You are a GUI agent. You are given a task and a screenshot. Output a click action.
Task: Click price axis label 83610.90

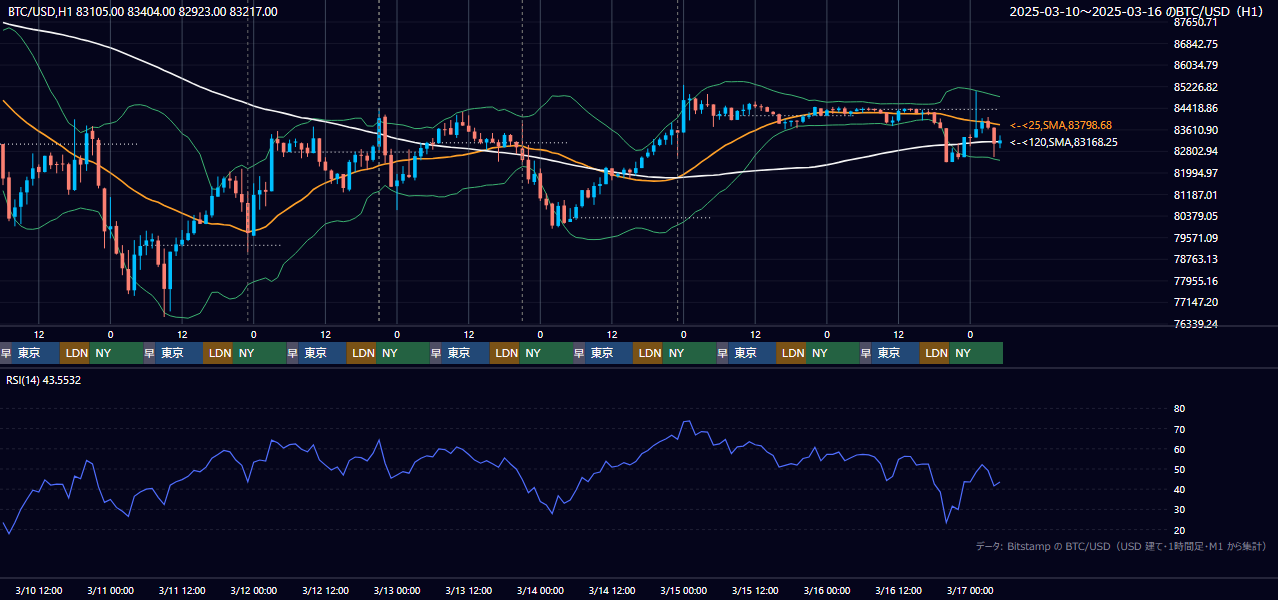[x=1196, y=130]
